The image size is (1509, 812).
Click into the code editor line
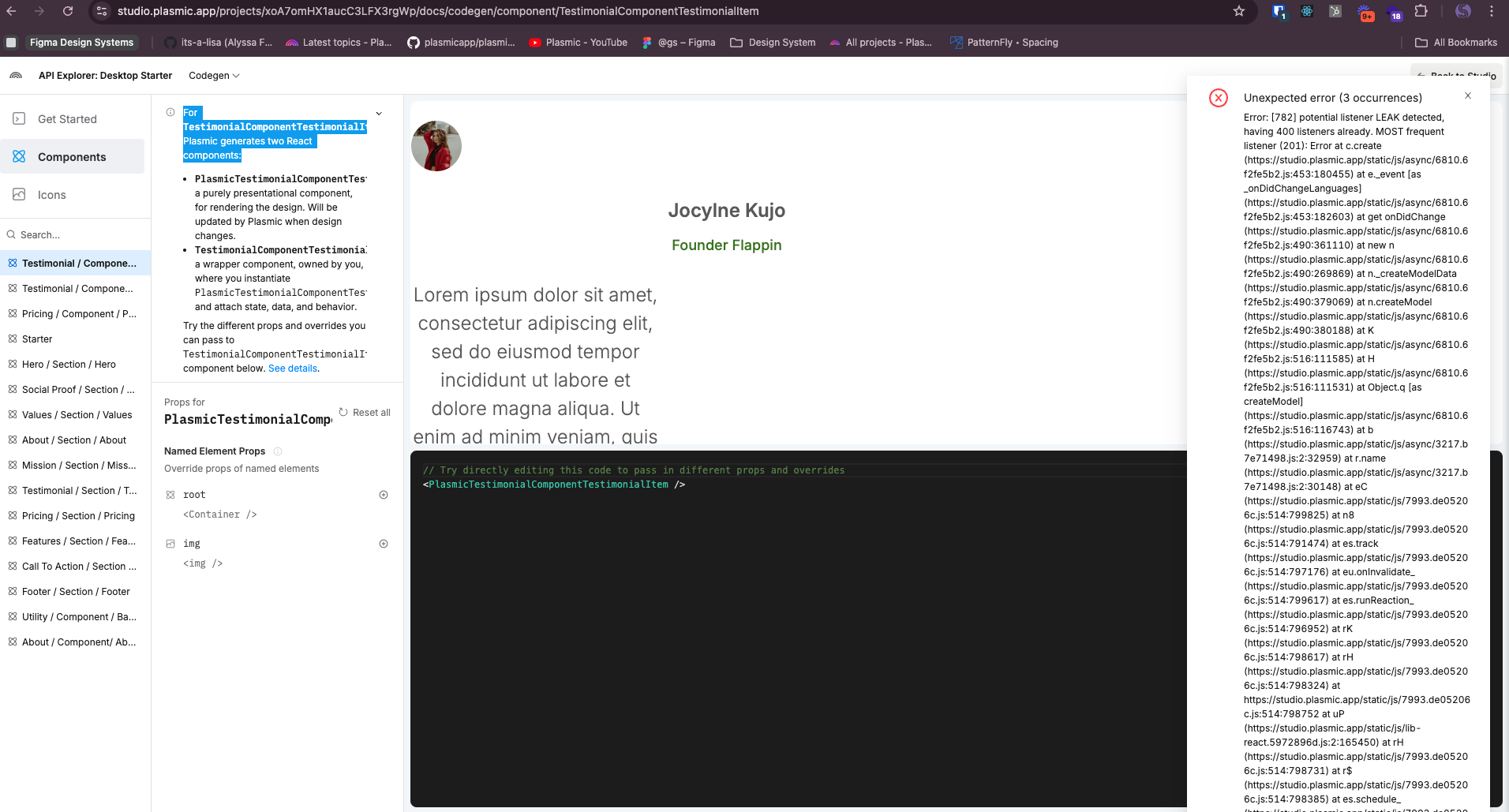pyautogui.click(x=554, y=485)
